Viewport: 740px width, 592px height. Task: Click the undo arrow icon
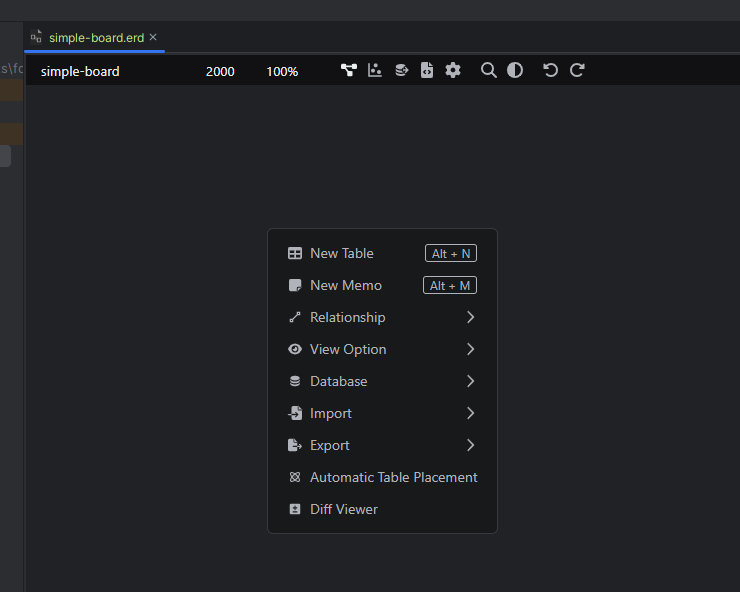[550, 70]
